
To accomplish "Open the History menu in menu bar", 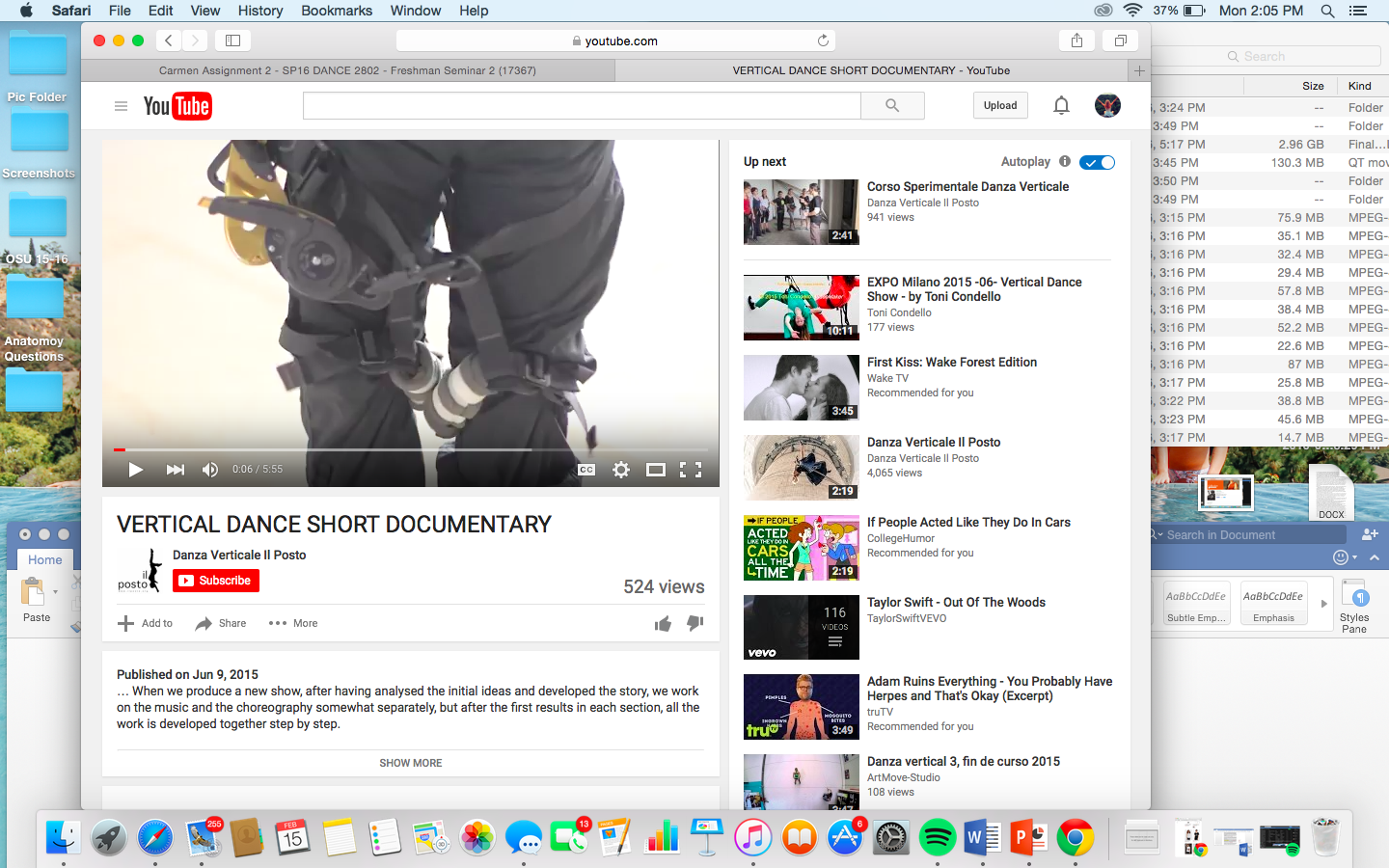I will click(259, 11).
